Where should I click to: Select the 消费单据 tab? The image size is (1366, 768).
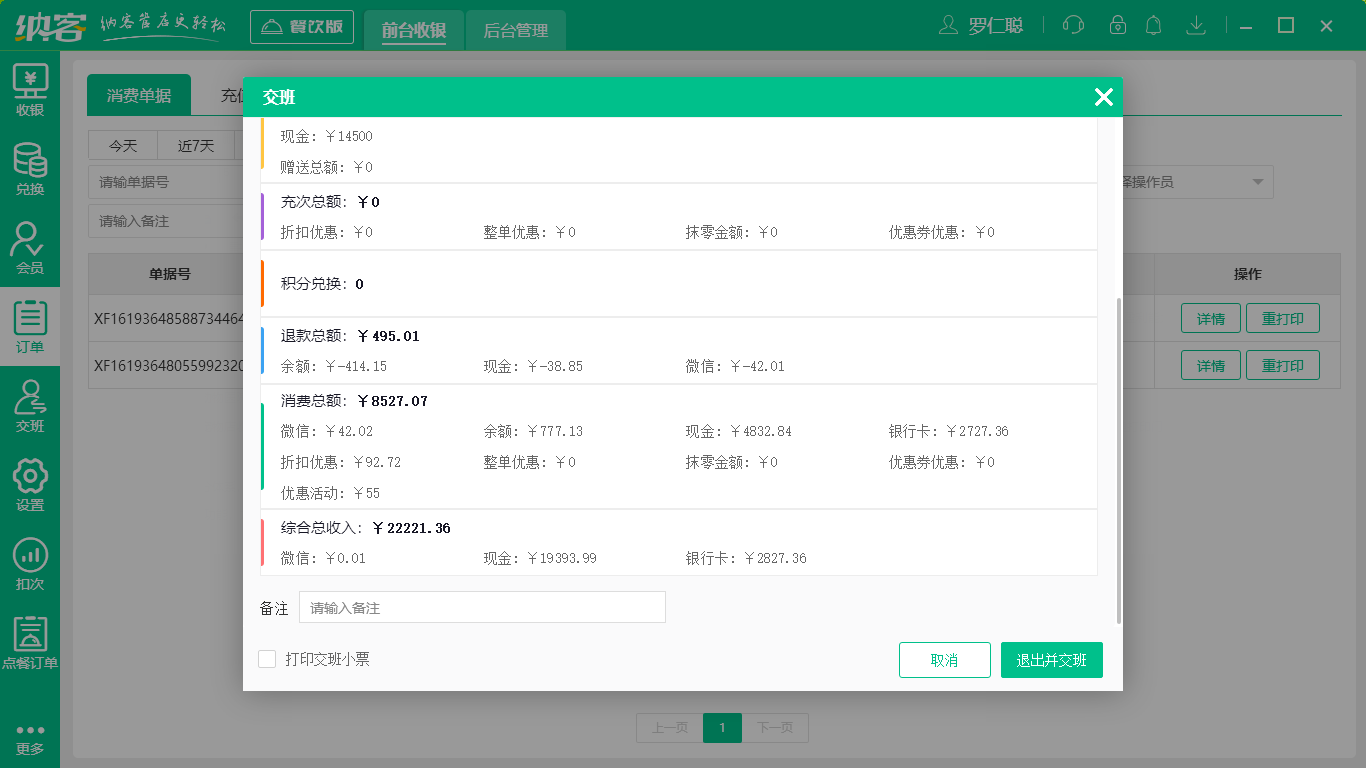[x=139, y=94]
